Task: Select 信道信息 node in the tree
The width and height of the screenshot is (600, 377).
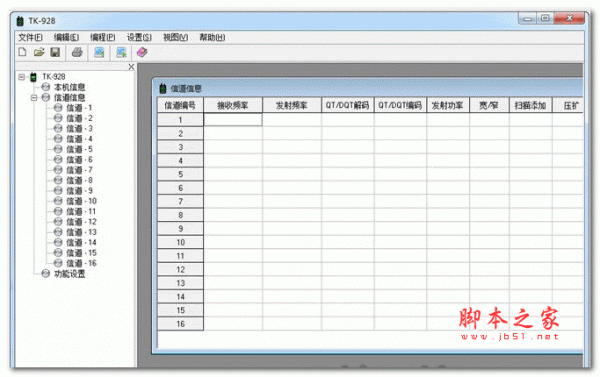Action: 69,98
